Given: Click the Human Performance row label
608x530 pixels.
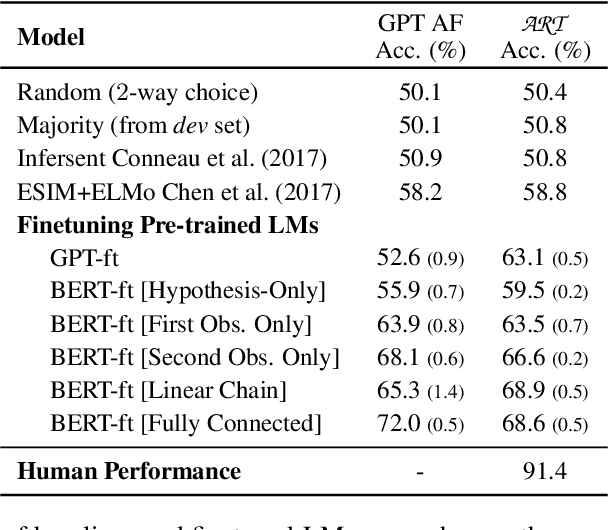Looking at the screenshot, I should point(129,470).
